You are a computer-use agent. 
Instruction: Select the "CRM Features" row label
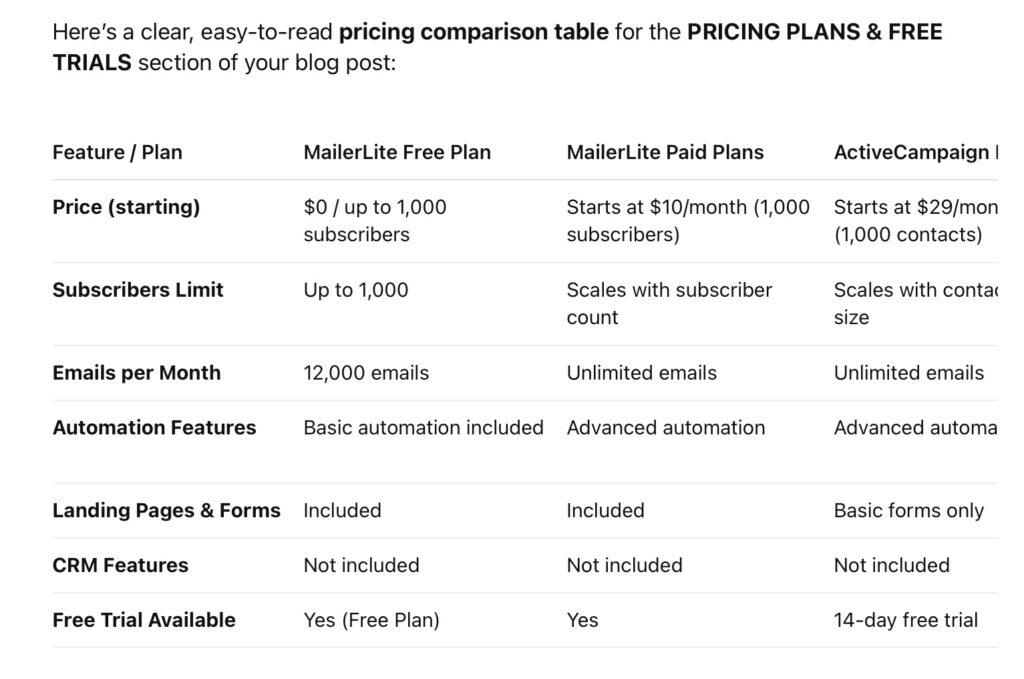118,565
